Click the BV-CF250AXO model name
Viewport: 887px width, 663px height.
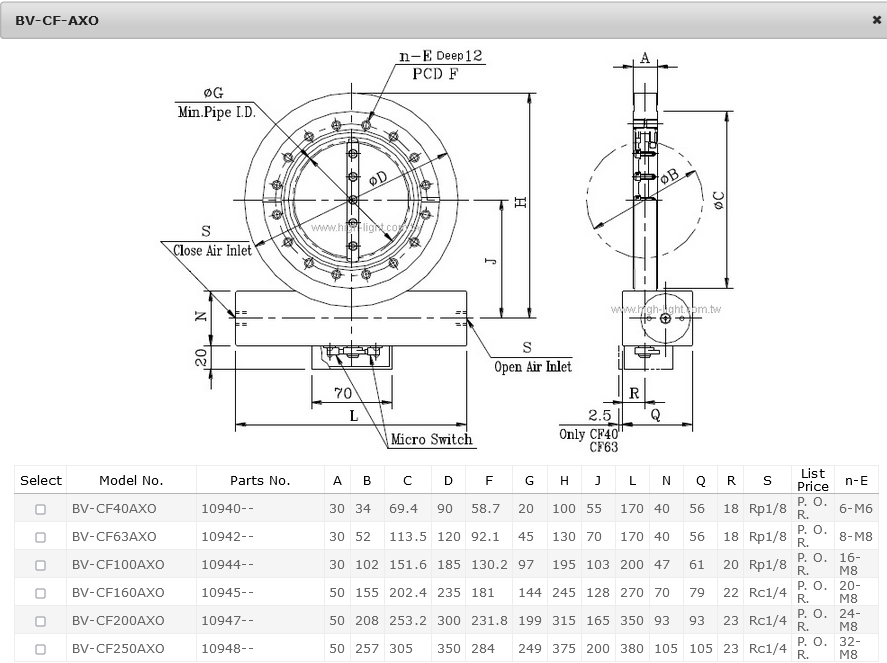tap(118, 649)
